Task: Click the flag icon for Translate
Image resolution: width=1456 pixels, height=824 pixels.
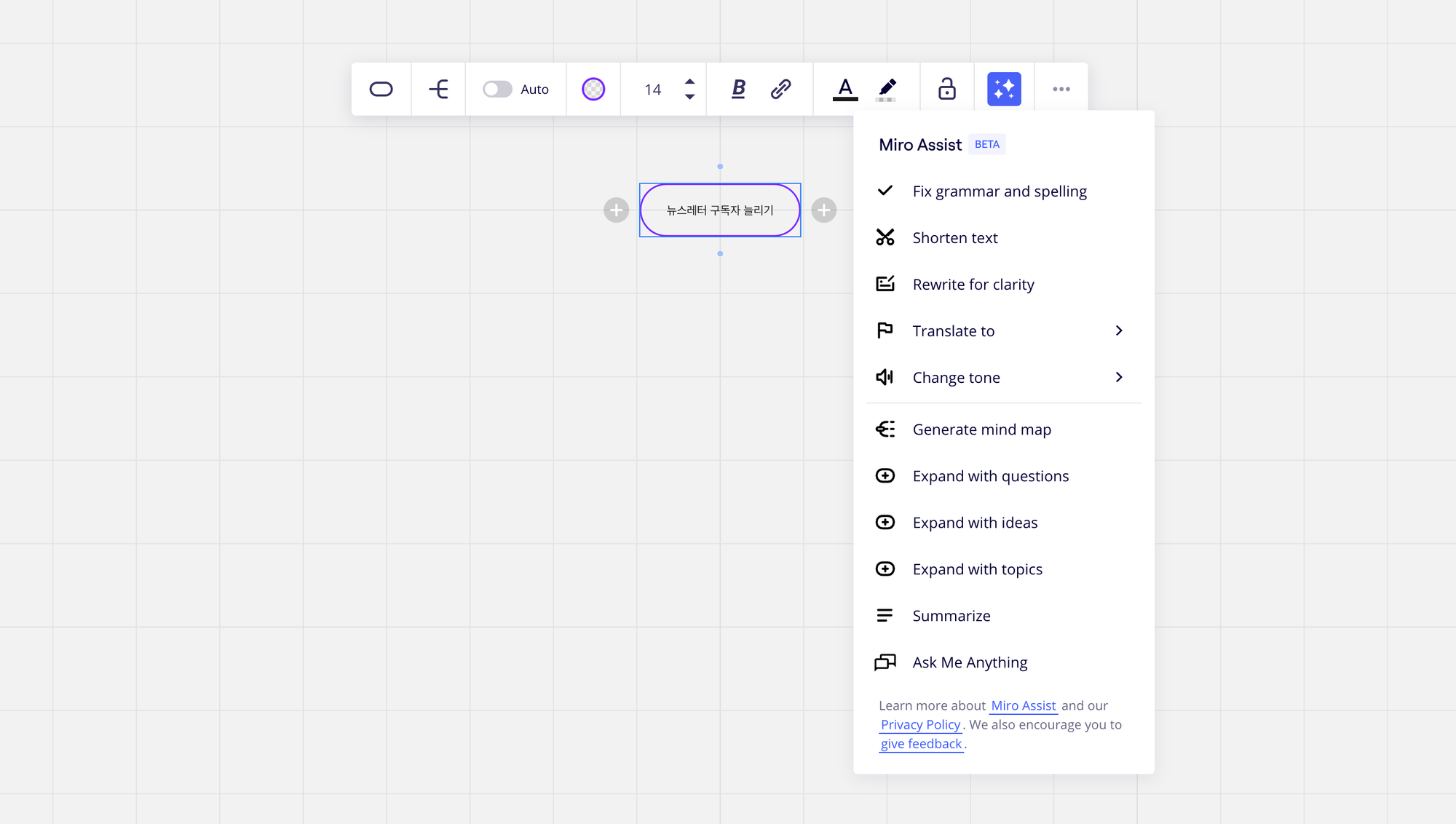Action: pyautogui.click(x=885, y=330)
